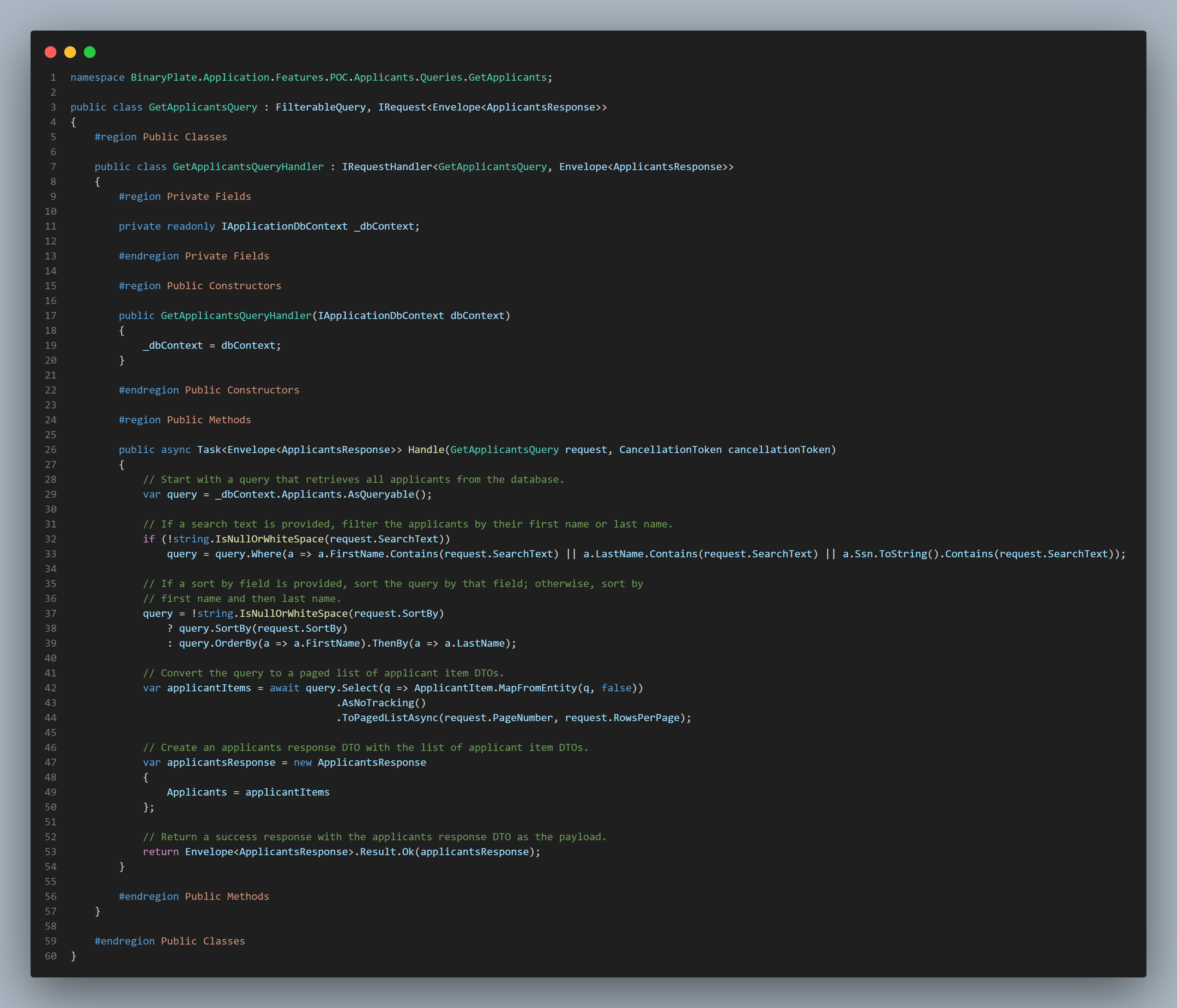The height and width of the screenshot is (1008, 1177).
Task: Click the yellow minimize dot
Action: click(x=70, y=52)
